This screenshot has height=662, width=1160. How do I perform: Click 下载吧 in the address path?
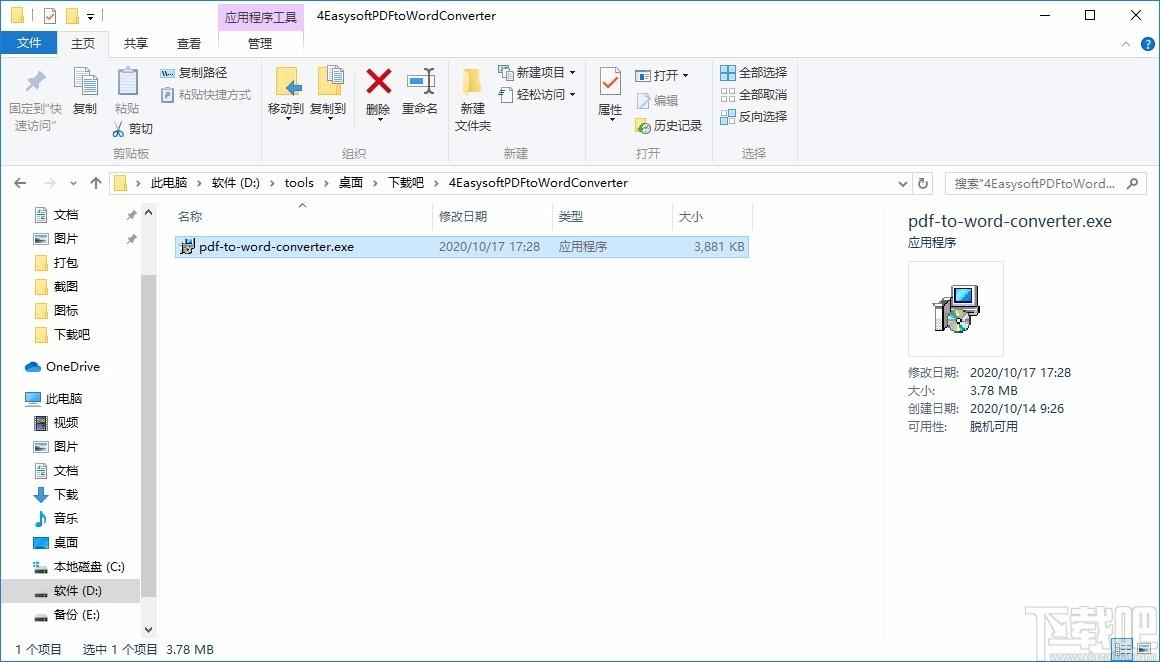click(x=406, y=183)
